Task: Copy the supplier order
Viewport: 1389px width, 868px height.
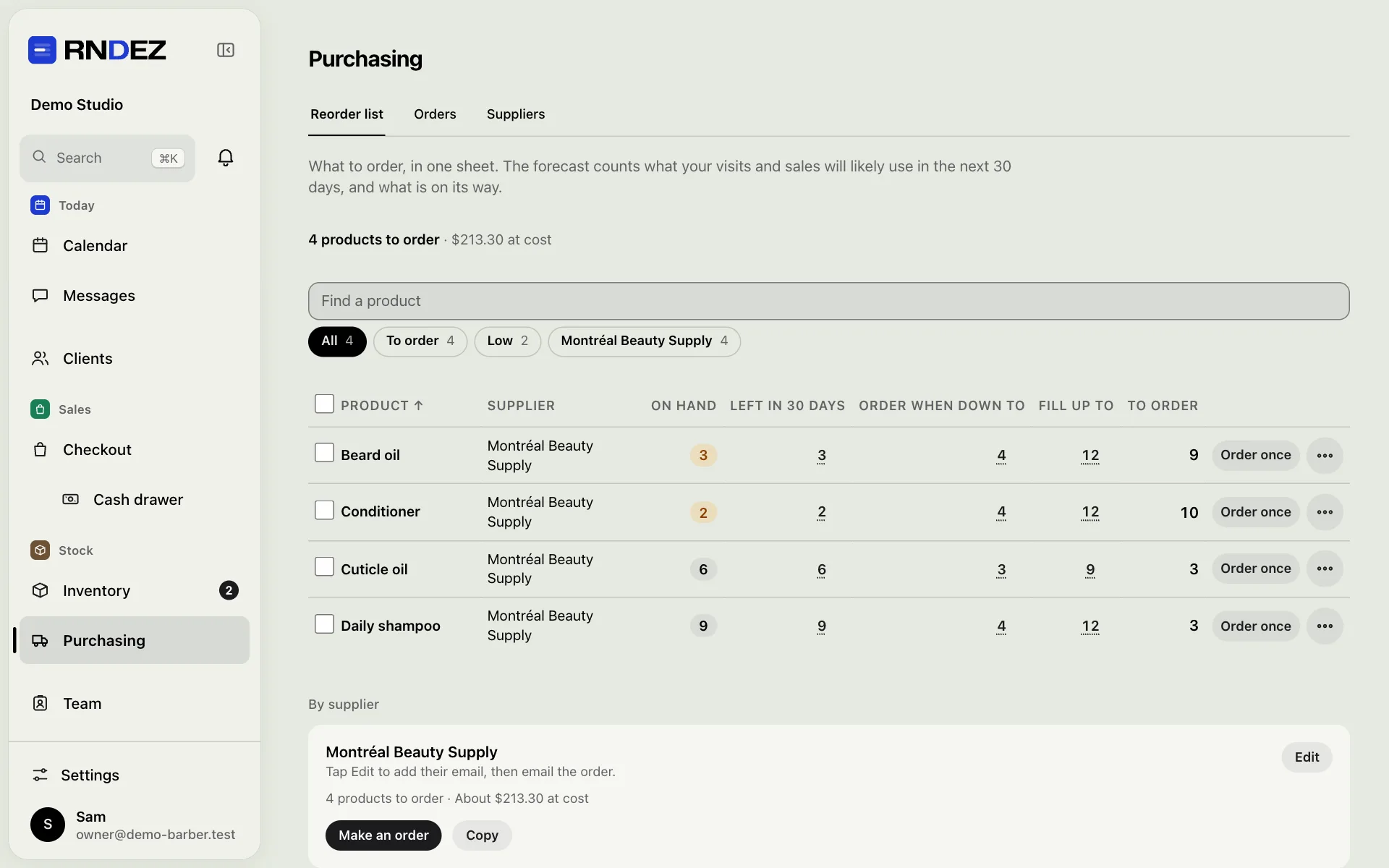Action: pyautogui.click(x=482, y=835)
